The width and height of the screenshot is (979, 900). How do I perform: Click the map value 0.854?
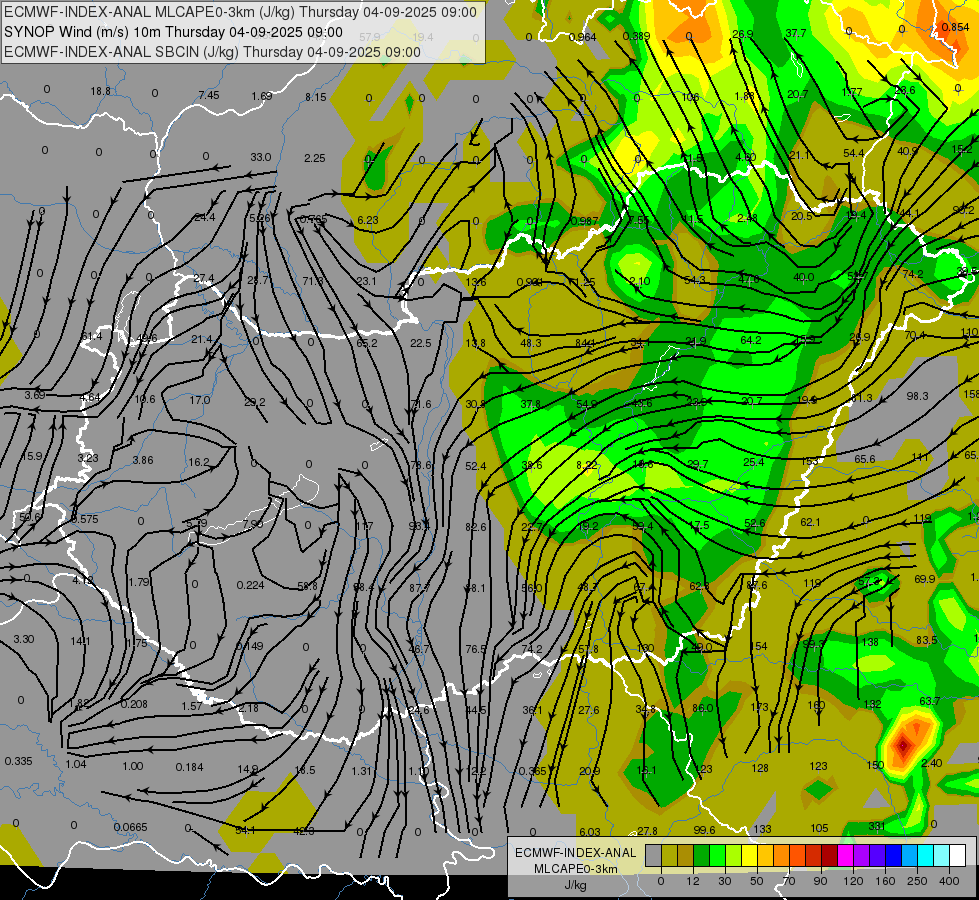coord(955,27)
